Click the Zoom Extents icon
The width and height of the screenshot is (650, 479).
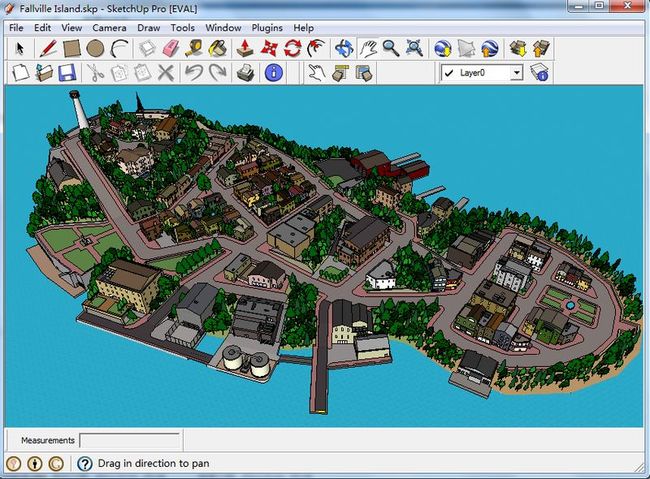[x=415, y=49]
